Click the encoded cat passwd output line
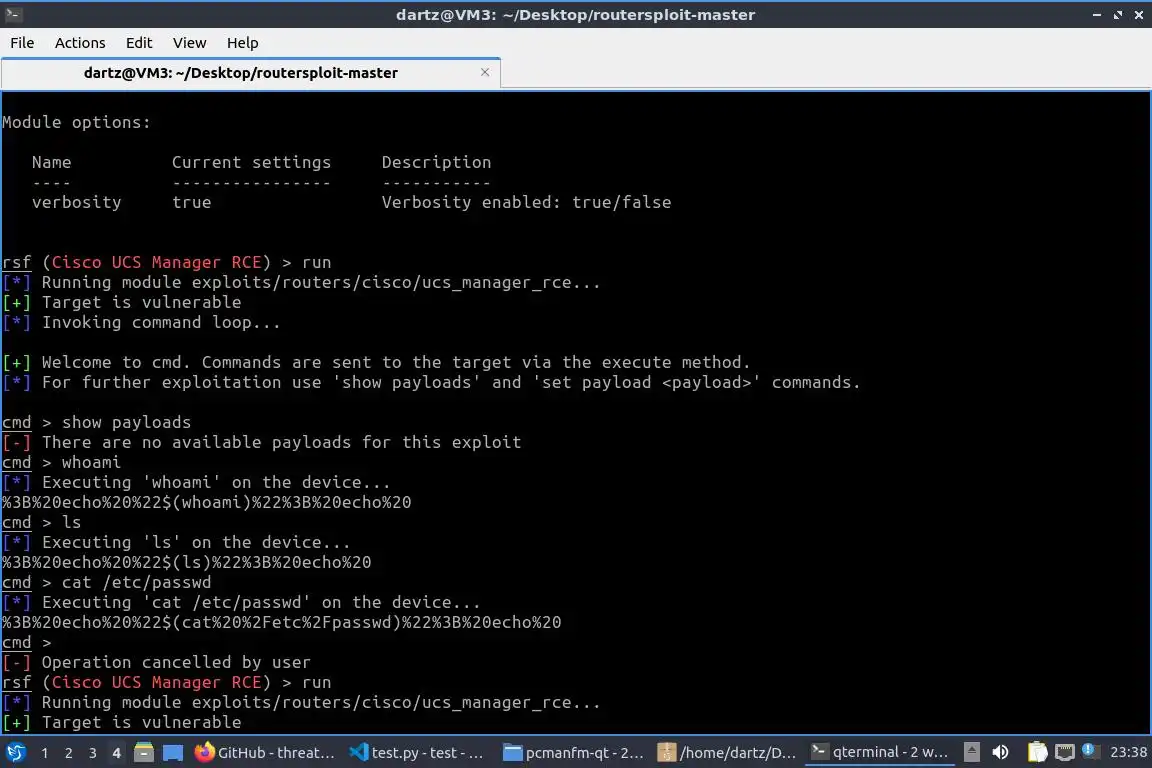1152x768 pixels. [281, 622]
